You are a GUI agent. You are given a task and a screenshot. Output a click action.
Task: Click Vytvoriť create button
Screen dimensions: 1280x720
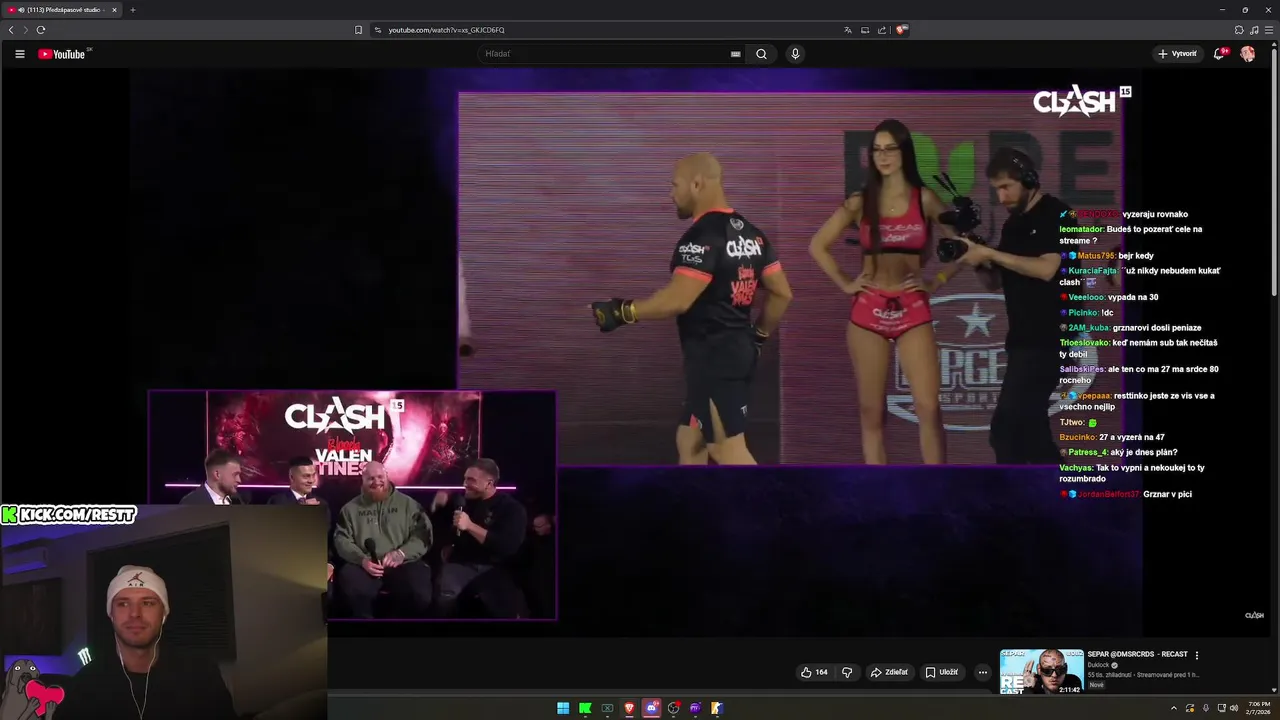[x=1177, y=54]
